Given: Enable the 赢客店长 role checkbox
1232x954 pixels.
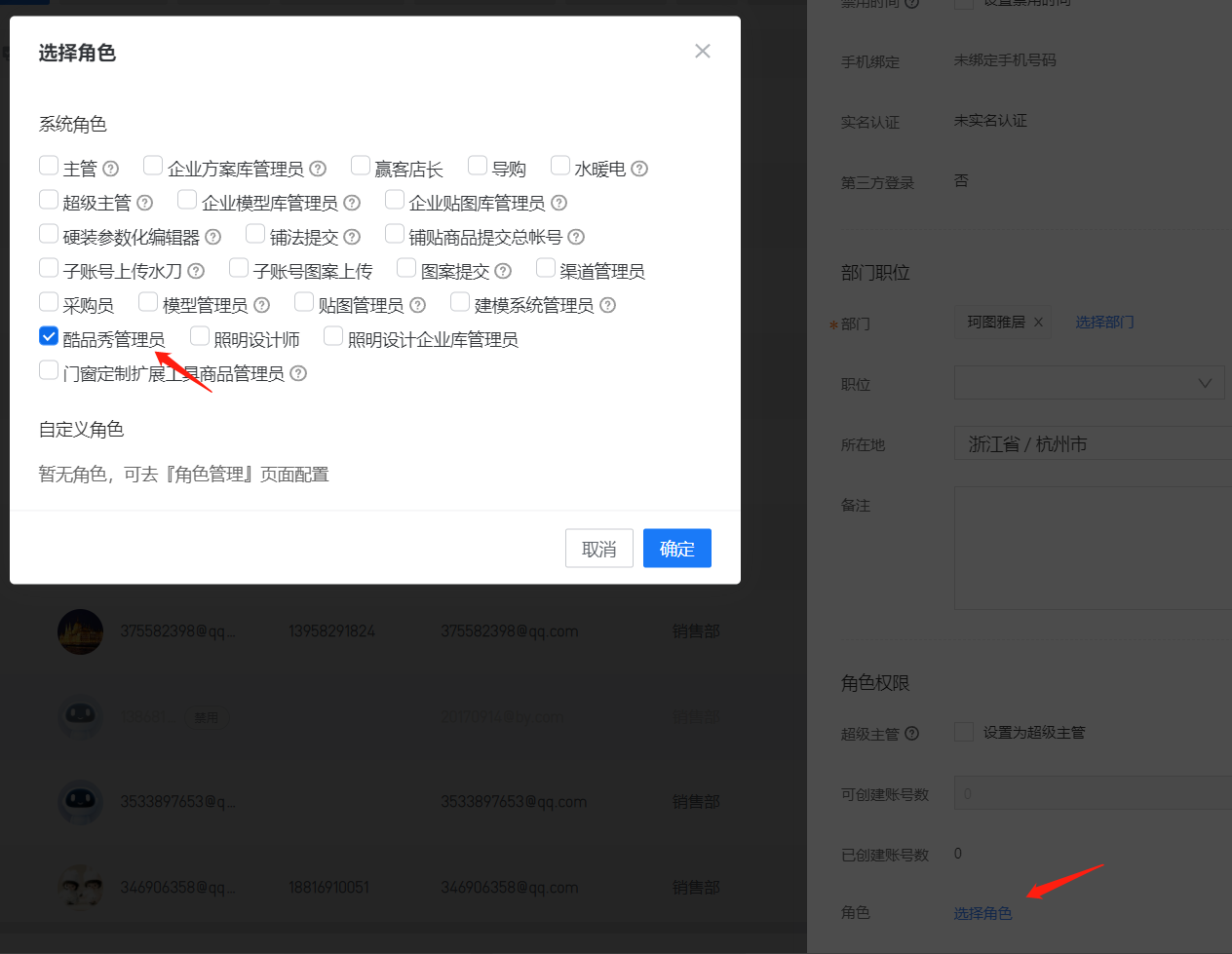Looking at the screenshot, I should [361, 166].
